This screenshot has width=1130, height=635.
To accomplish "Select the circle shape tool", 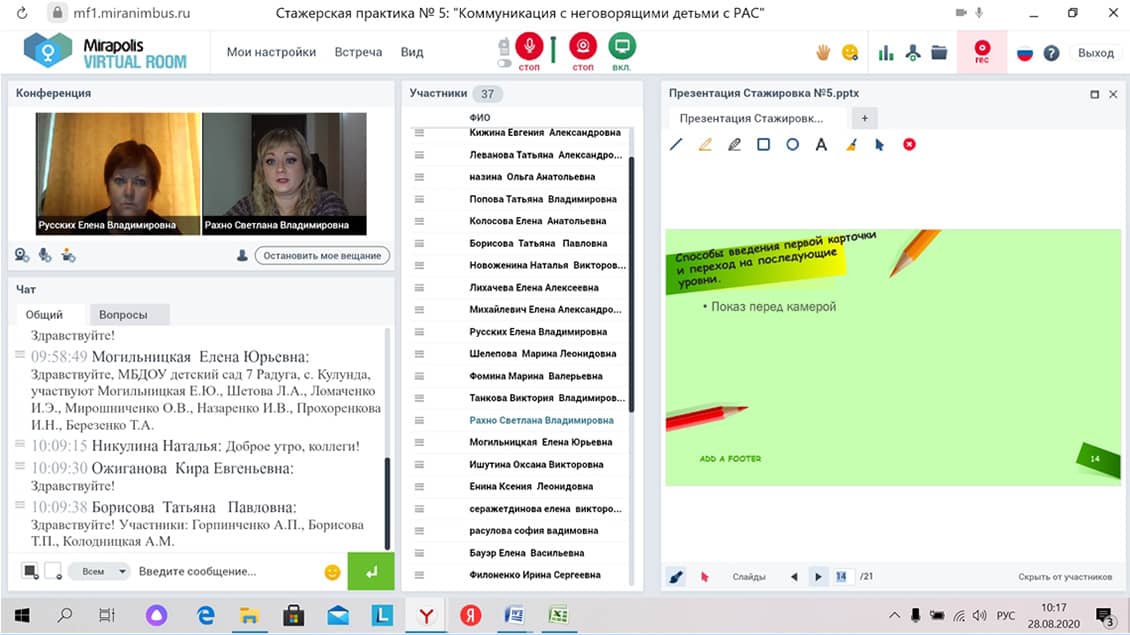I will coord(792,145).
